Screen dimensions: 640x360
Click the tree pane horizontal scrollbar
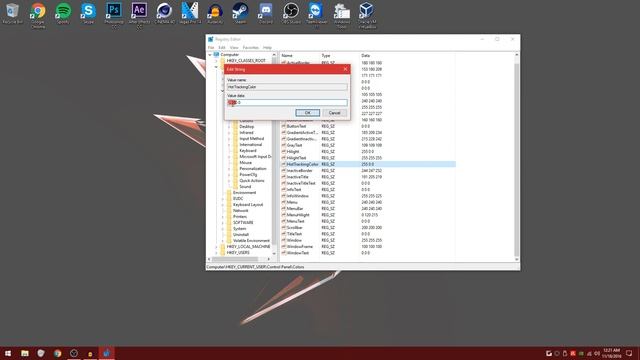pyautogui.click(x=235, y=259)
